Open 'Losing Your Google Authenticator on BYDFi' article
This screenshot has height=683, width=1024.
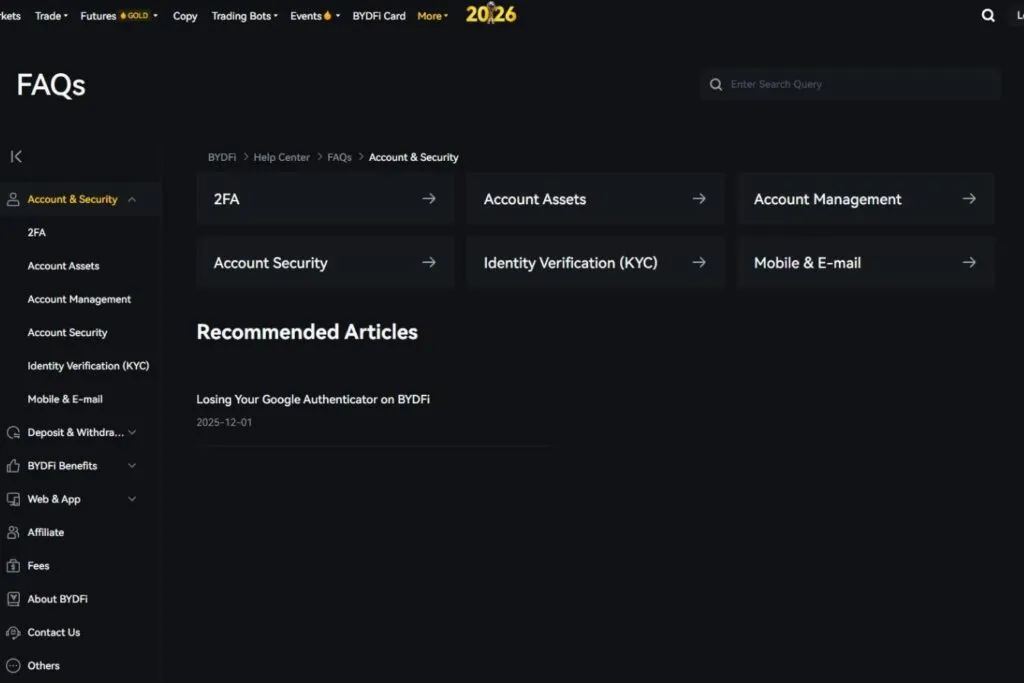[x=313, y=399]
